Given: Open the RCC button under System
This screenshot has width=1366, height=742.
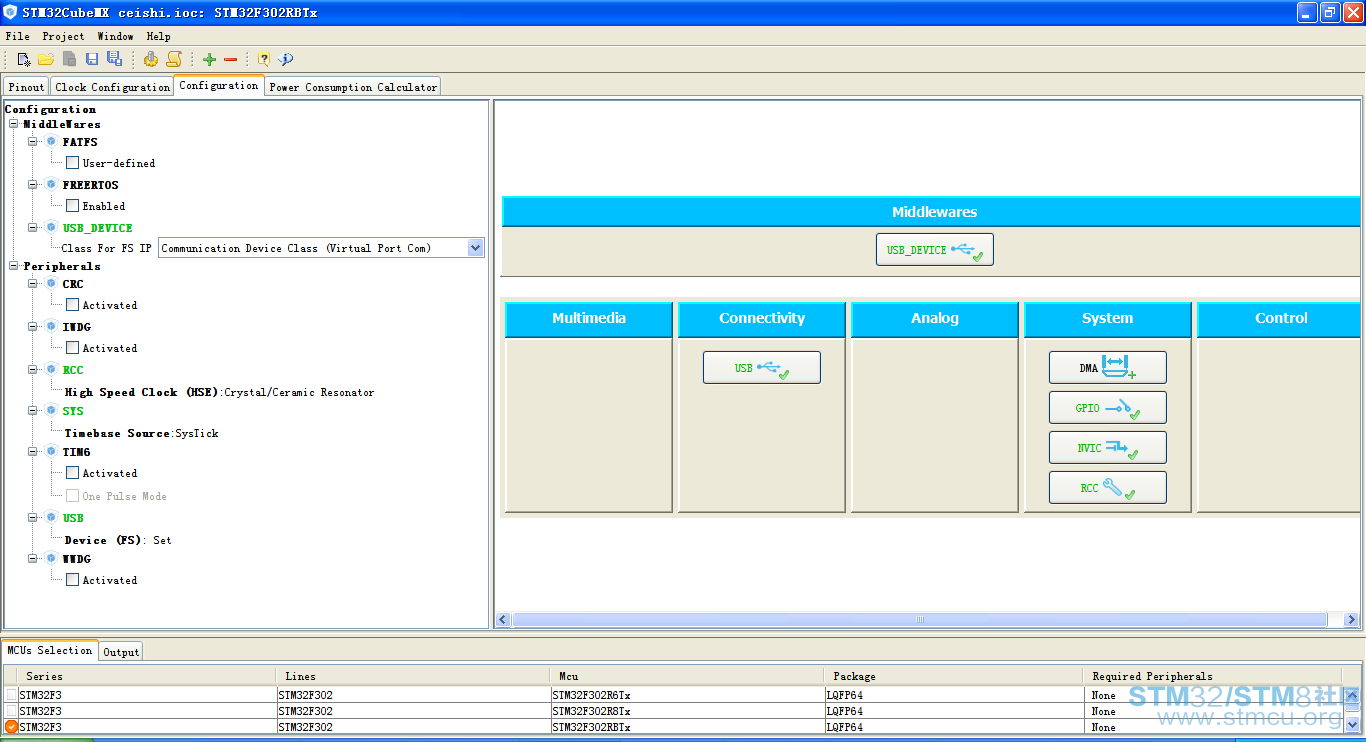Looking at the screenshot, I should (1108, 488).
